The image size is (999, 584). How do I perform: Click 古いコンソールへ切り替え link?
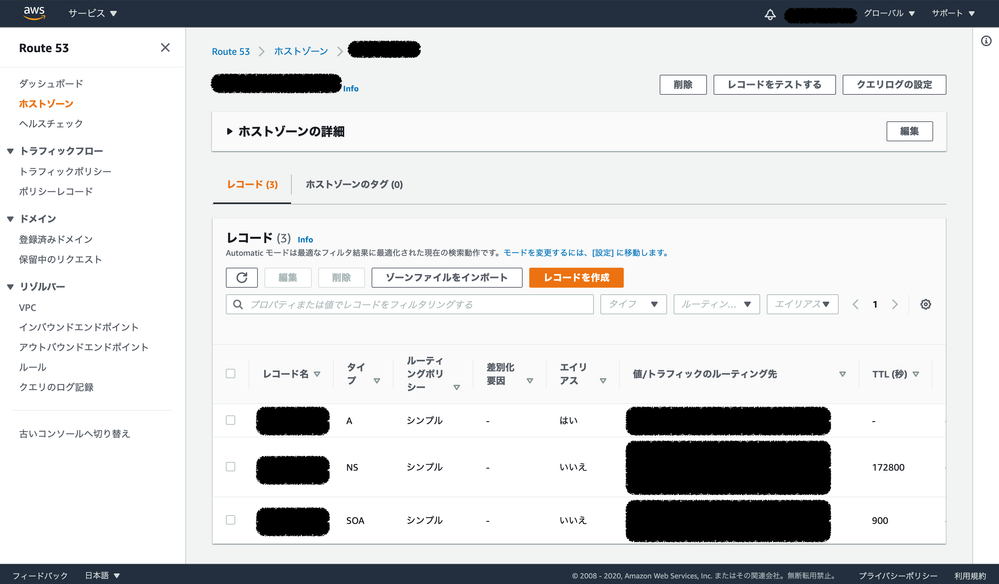click(75, 434)
